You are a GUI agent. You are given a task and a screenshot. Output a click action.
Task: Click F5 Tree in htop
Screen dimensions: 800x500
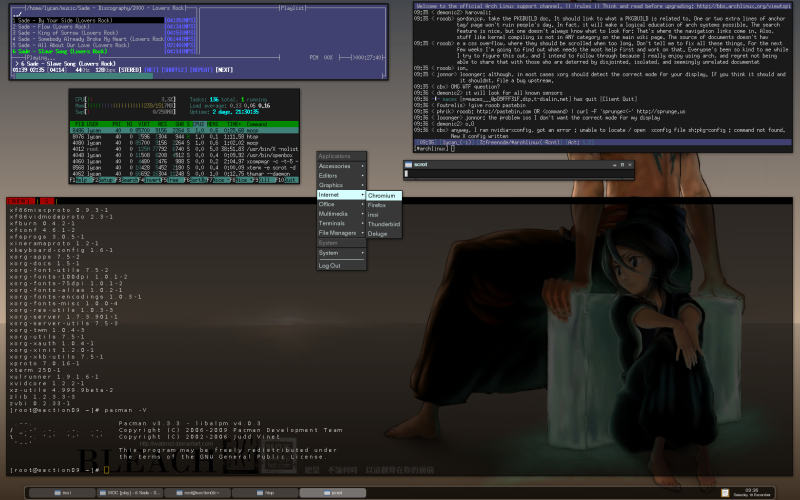(x=173, y=180)
